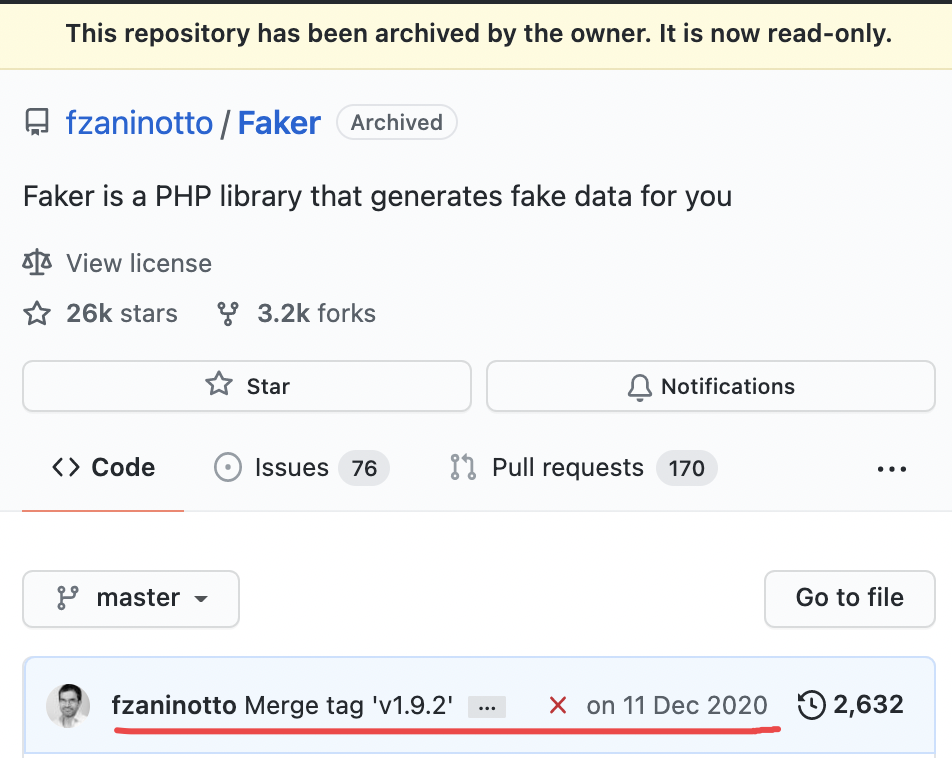Expand the commit message ellipsis
The height and width of the screenshot is (758, 952).
coord(487,706)
